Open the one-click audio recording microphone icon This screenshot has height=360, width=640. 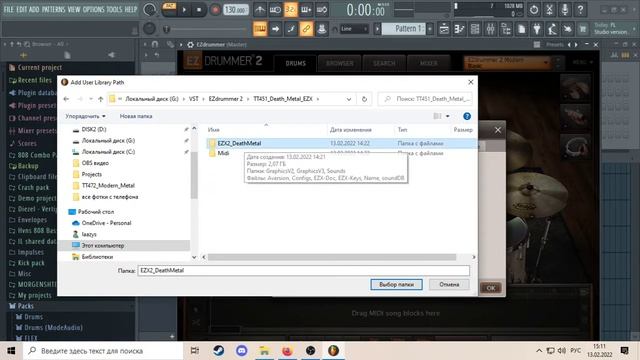tap(565, 9)
